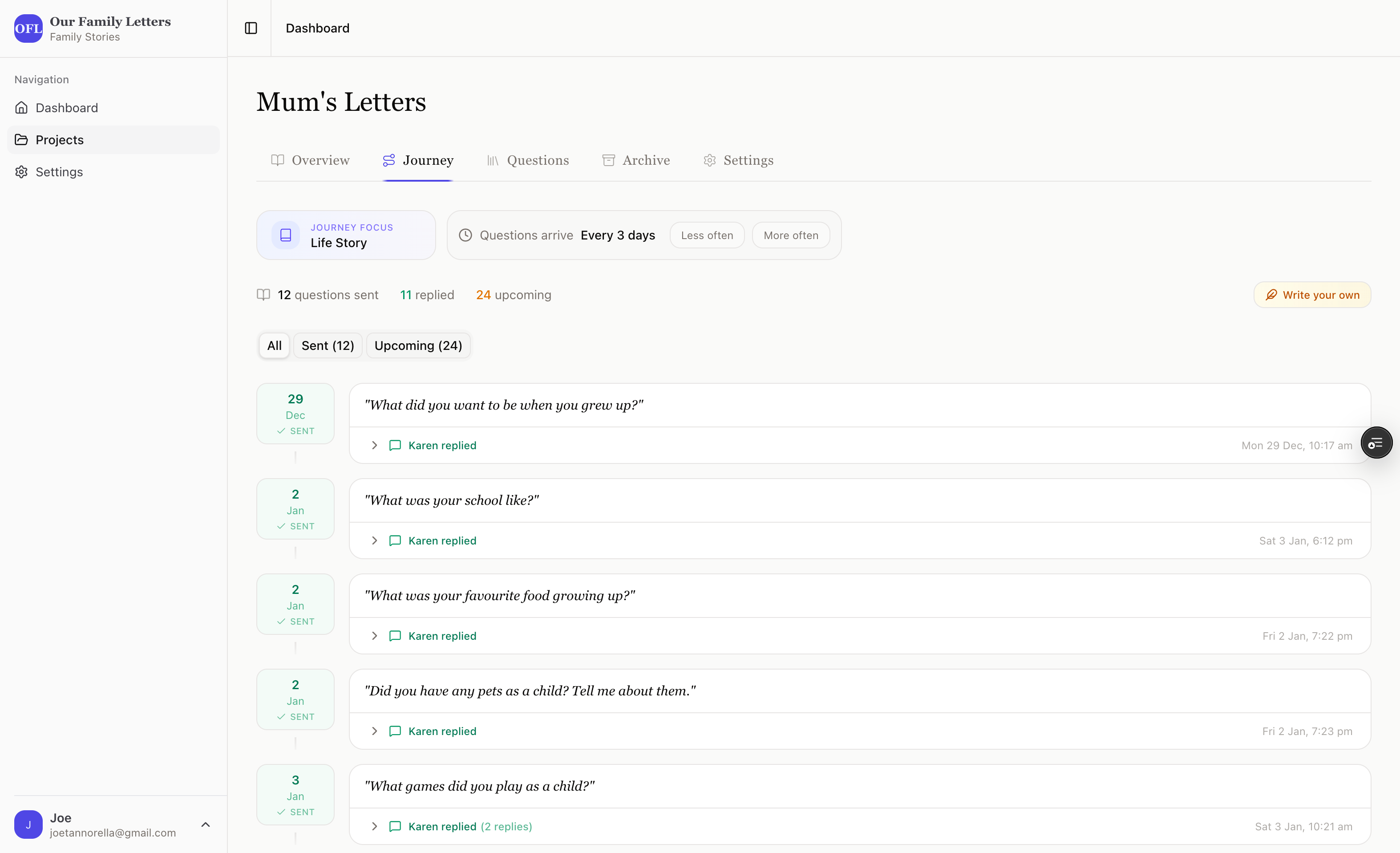Image resolution: width=1400 pixels, height=853 pixels.
Task: Select the All filter
Action: (x=275, y=345)
